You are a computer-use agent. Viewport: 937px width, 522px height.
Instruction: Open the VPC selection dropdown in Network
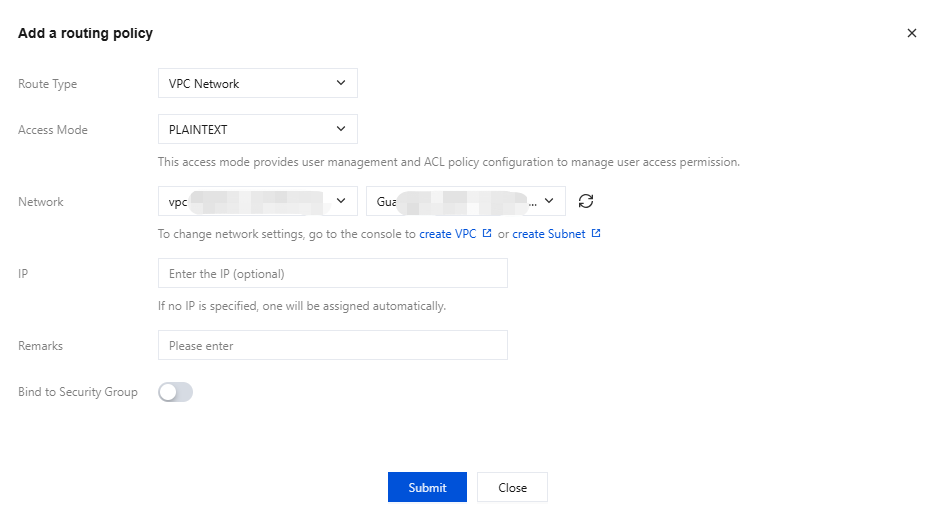pos(257,202)
